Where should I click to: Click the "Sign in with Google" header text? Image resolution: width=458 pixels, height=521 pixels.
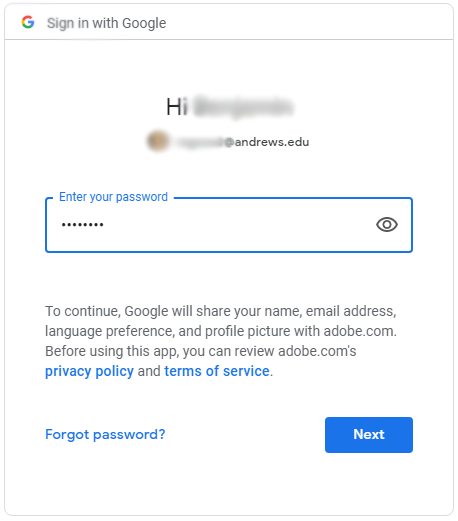106,23
